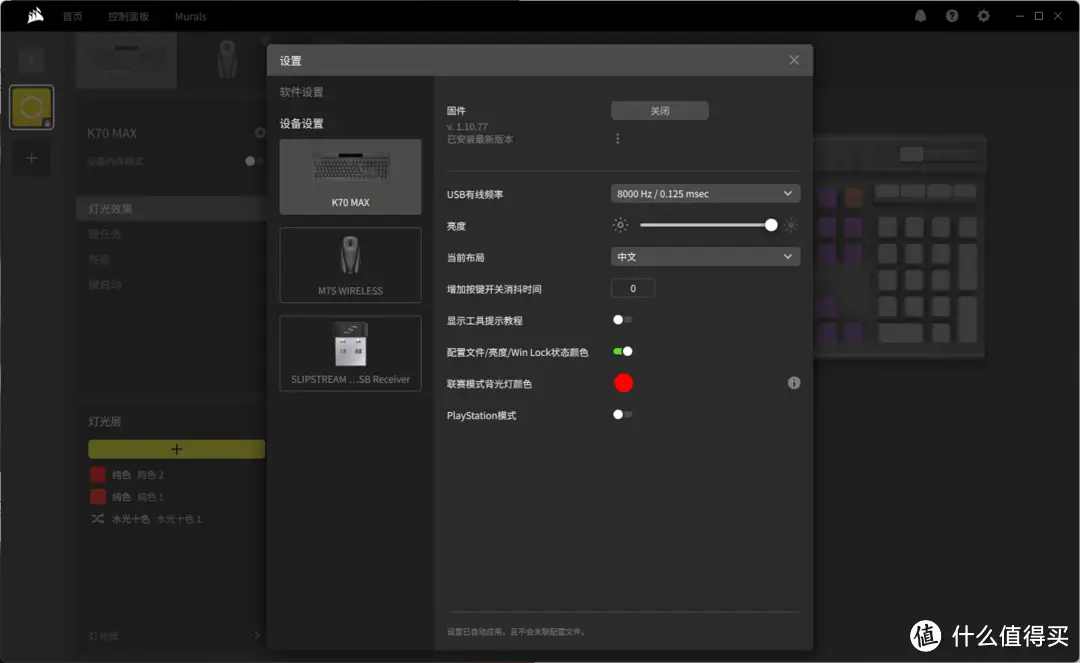1080x663 pixels.
Task: Click the shuffle icon of 水光十色 layer
Action: (x=98, y=518)
